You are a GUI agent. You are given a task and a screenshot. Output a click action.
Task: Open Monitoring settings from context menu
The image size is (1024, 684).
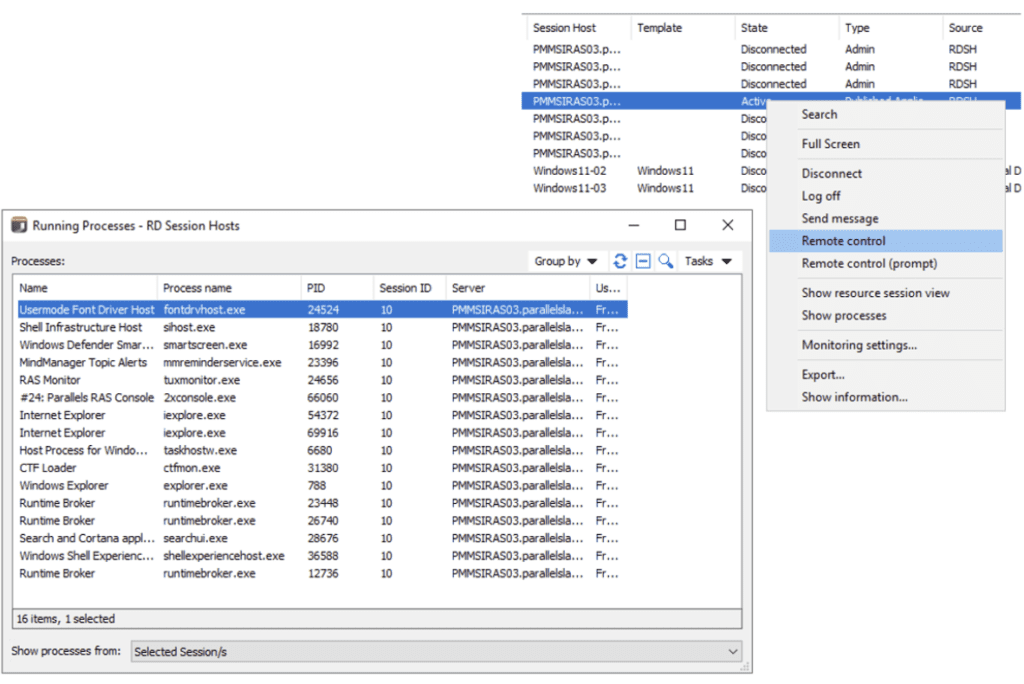[859, 345]
